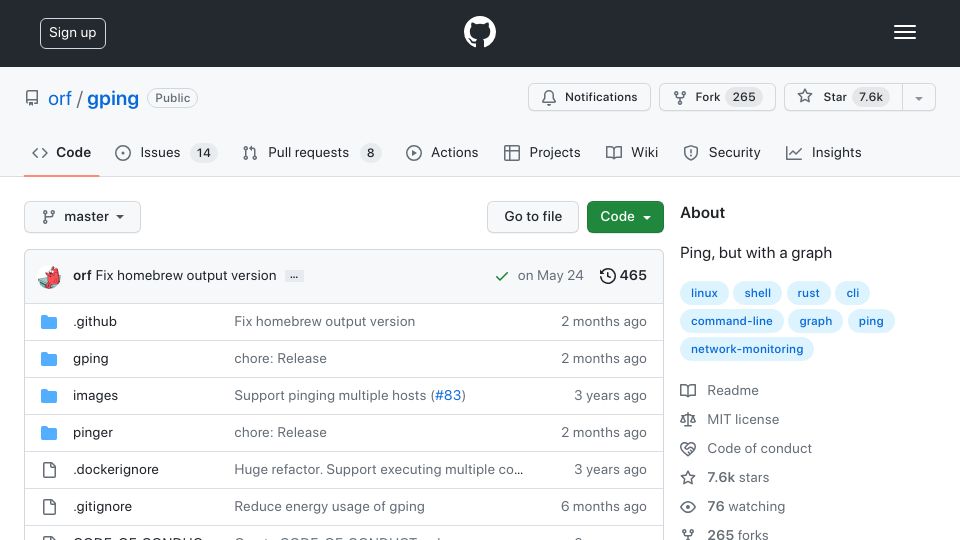The width and height of the screenshot is (960, 540).
Task: Open the Pull requests tab
Action: click(x=311, y=152)
